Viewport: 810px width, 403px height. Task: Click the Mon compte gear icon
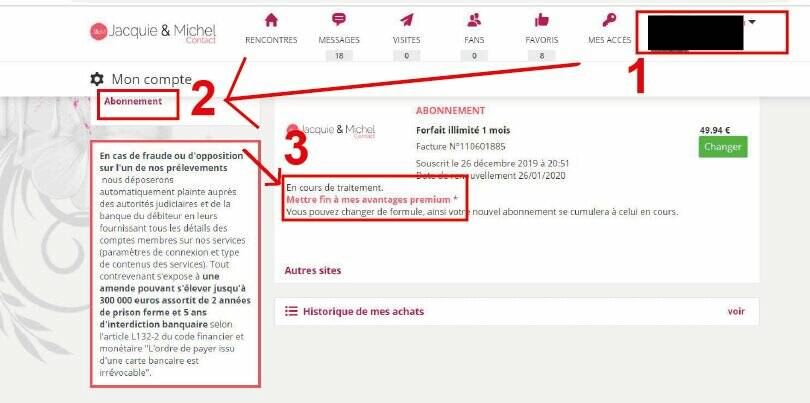click(97, 79)
